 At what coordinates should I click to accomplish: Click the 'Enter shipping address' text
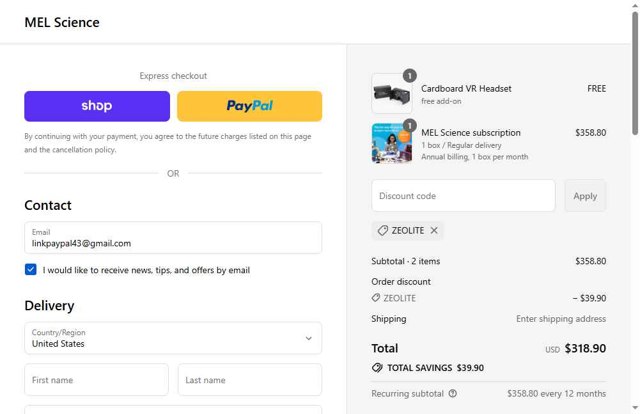coord(561,318)
